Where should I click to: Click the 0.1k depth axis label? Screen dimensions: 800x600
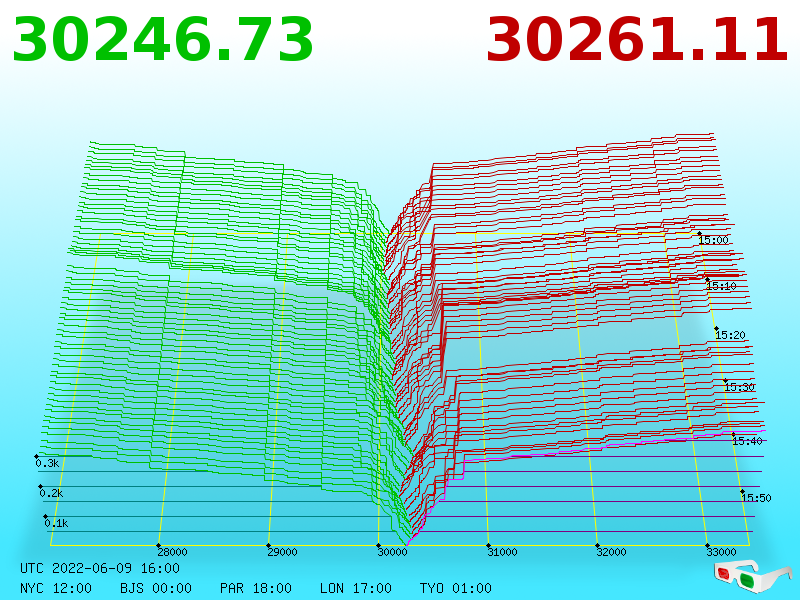[56, 523]
